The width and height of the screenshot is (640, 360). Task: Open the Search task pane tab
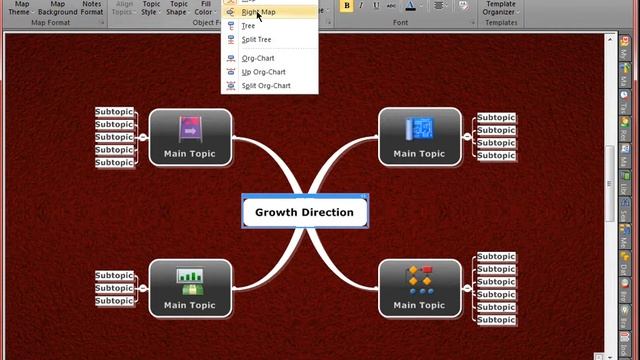coord(624,210)
